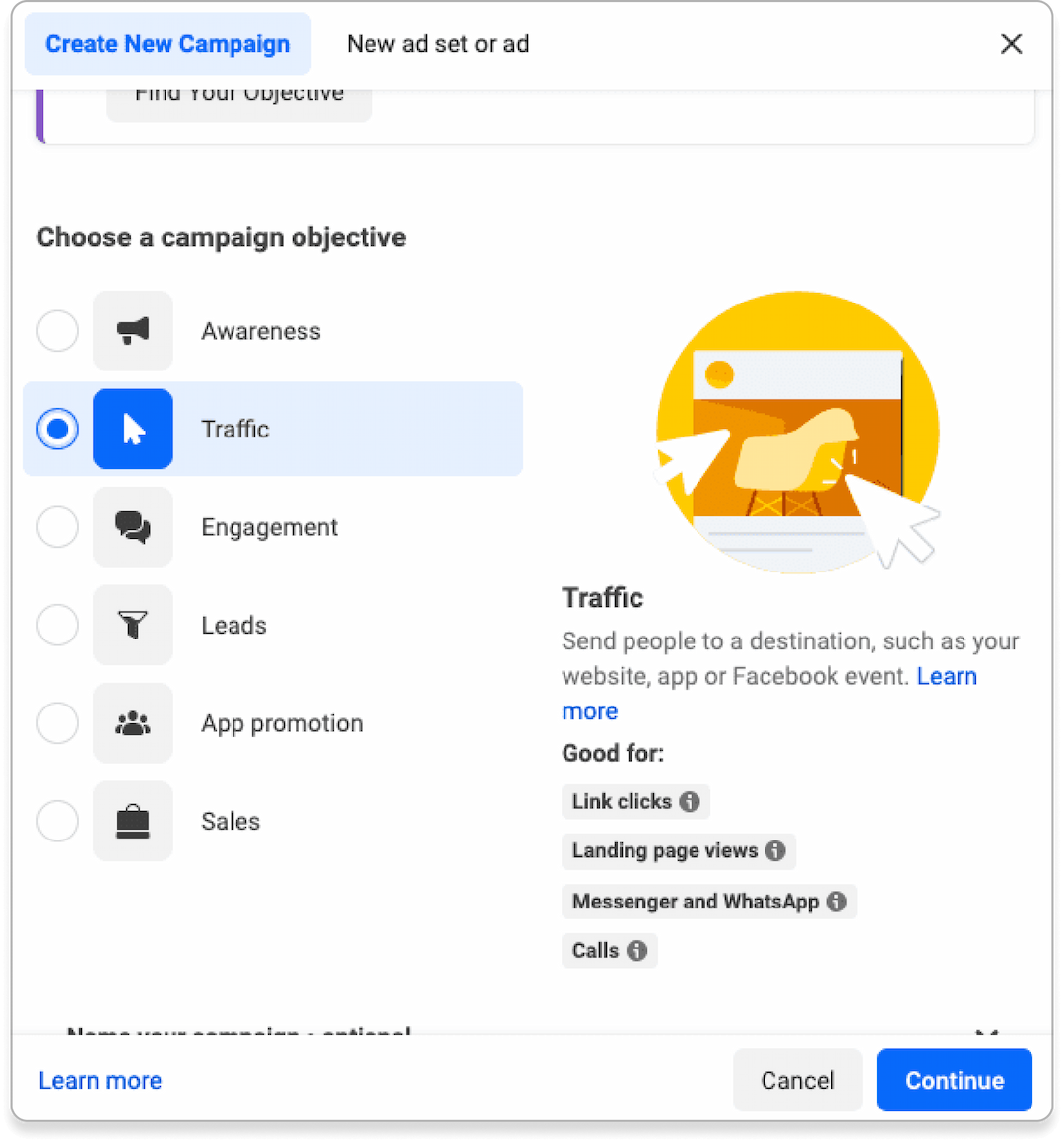Select the Awareness radio button

pos(58,331)
